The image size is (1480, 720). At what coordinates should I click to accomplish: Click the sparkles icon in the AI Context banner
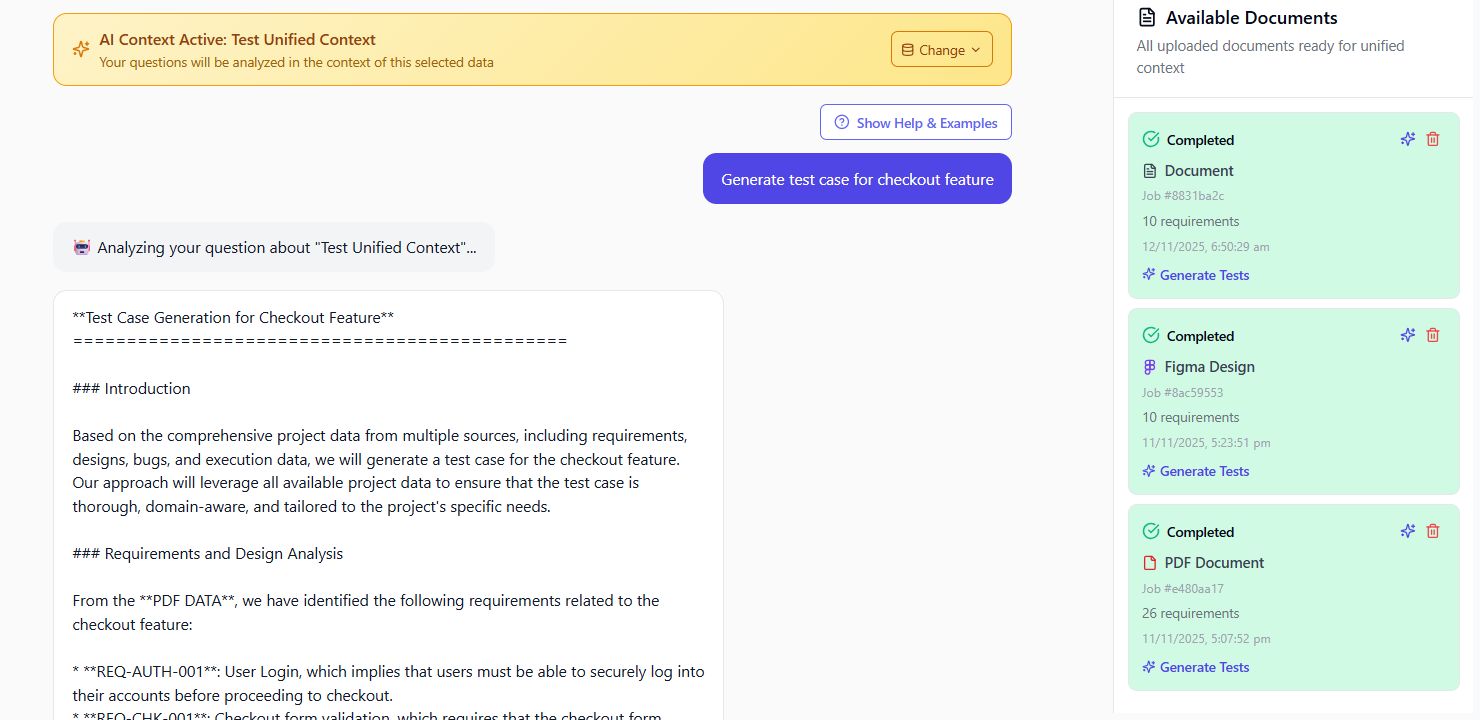(81, 48)
